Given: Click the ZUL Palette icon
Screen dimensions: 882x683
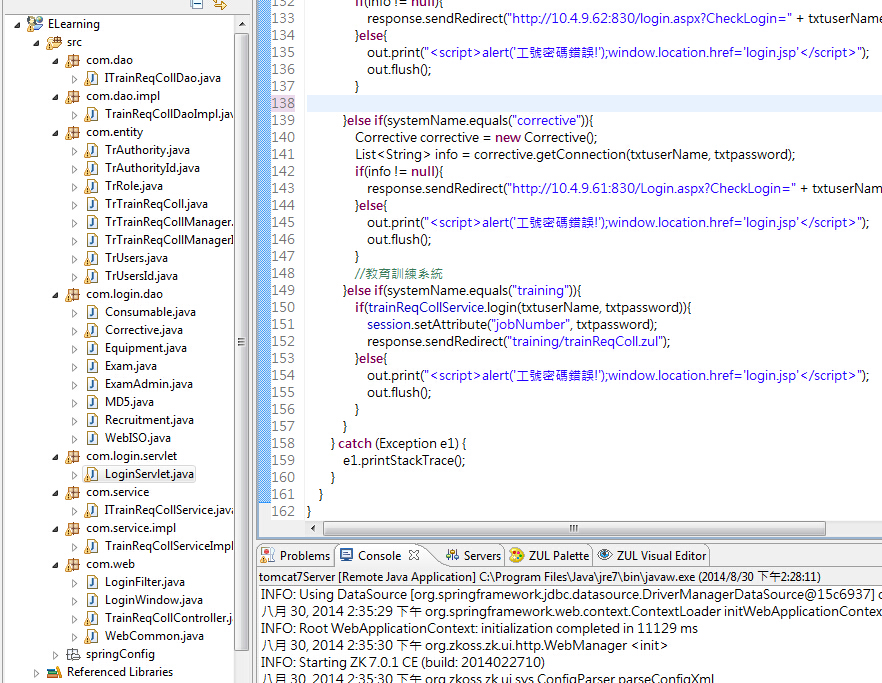Looking at the screenshot, I should [x=516, y=555].
